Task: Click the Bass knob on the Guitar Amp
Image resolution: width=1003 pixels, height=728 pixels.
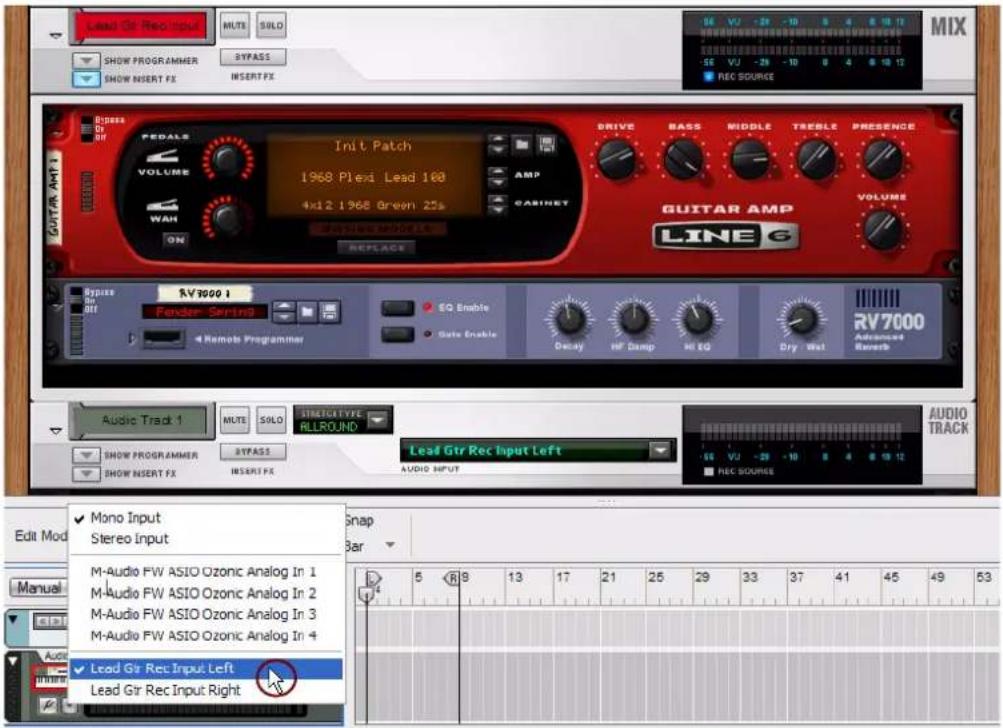Action: coord(684,159)
